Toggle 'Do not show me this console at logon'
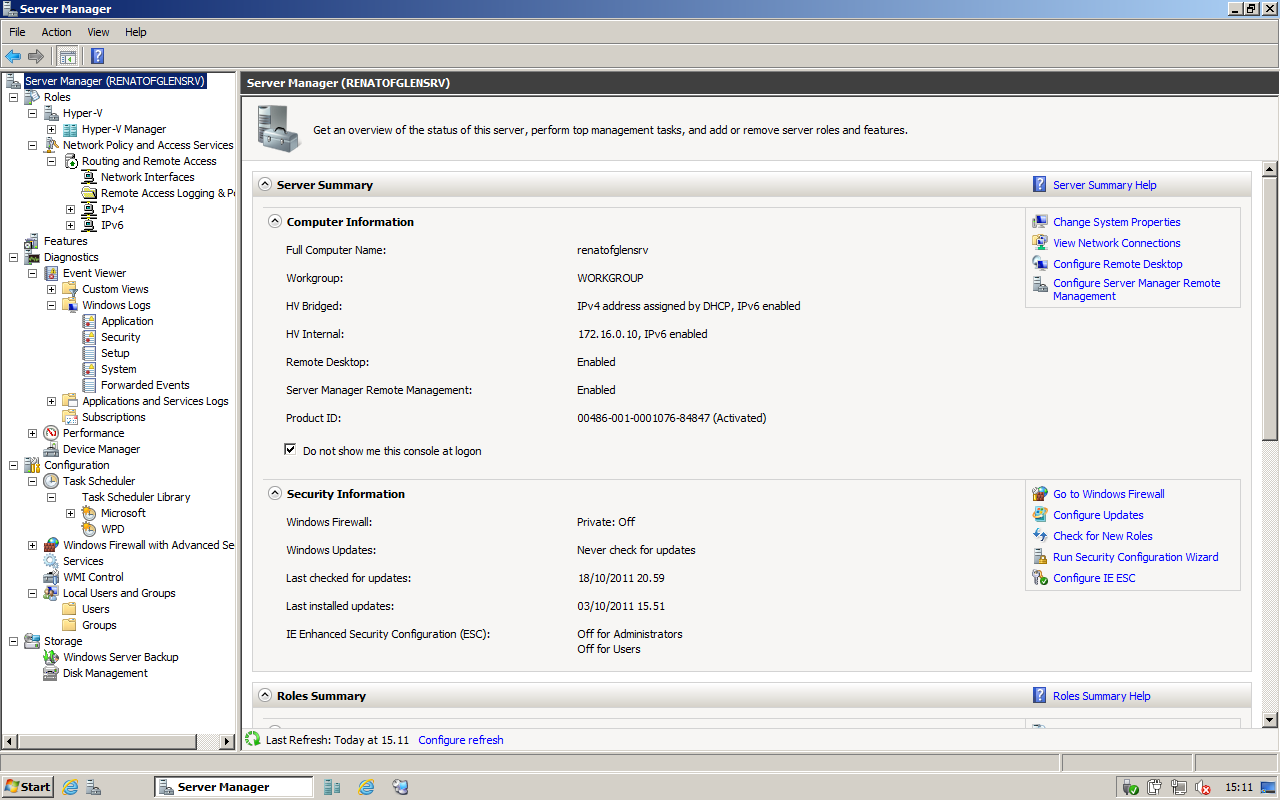This screenshot has height=800, width=1280. pos(290,450)
